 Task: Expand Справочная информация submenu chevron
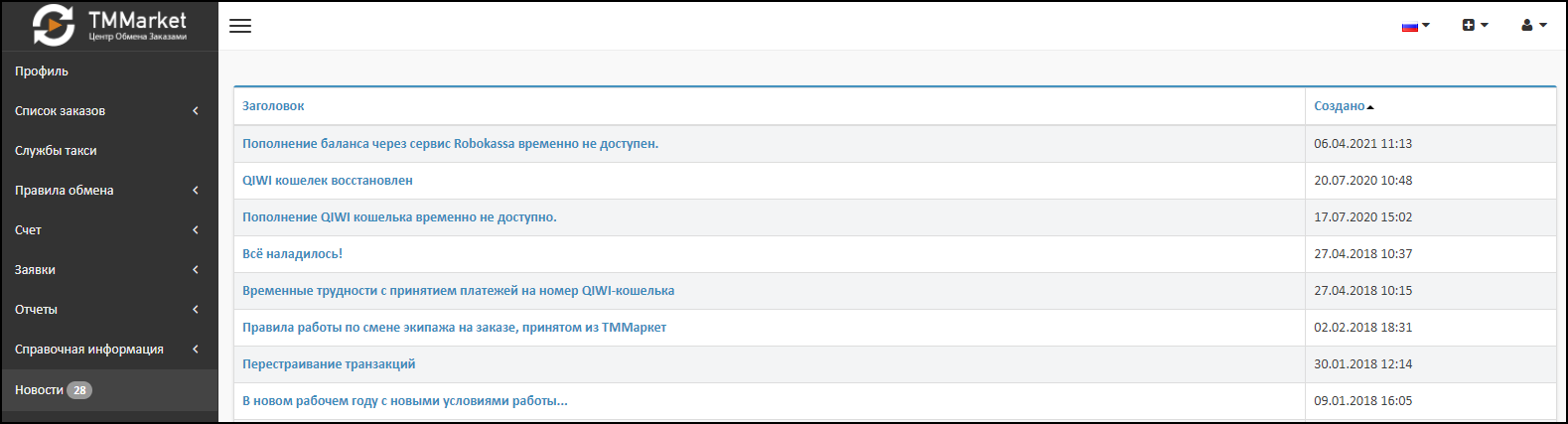pyautogui.click(x=196, y=350)
